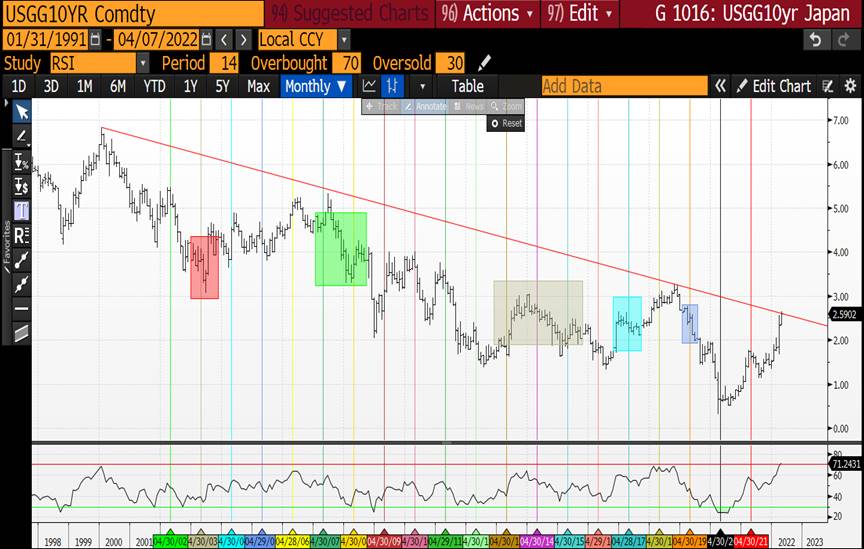The height and width of the screenshot is (549, 864).
Task: Click the 04/30/09 red date marker
Action: pyautogui.click(x=384, y=542)
